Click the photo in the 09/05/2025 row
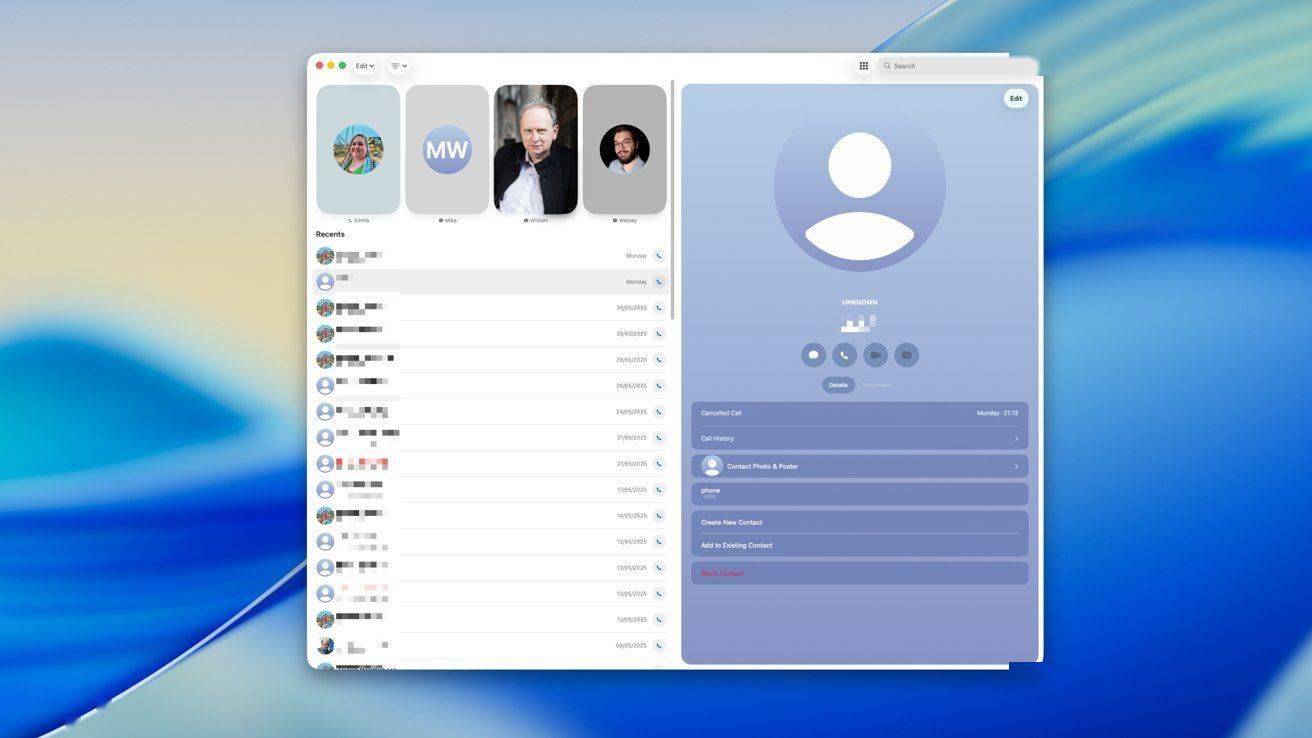Viewport: 1312px width, 738px height. tap(325, 646)
